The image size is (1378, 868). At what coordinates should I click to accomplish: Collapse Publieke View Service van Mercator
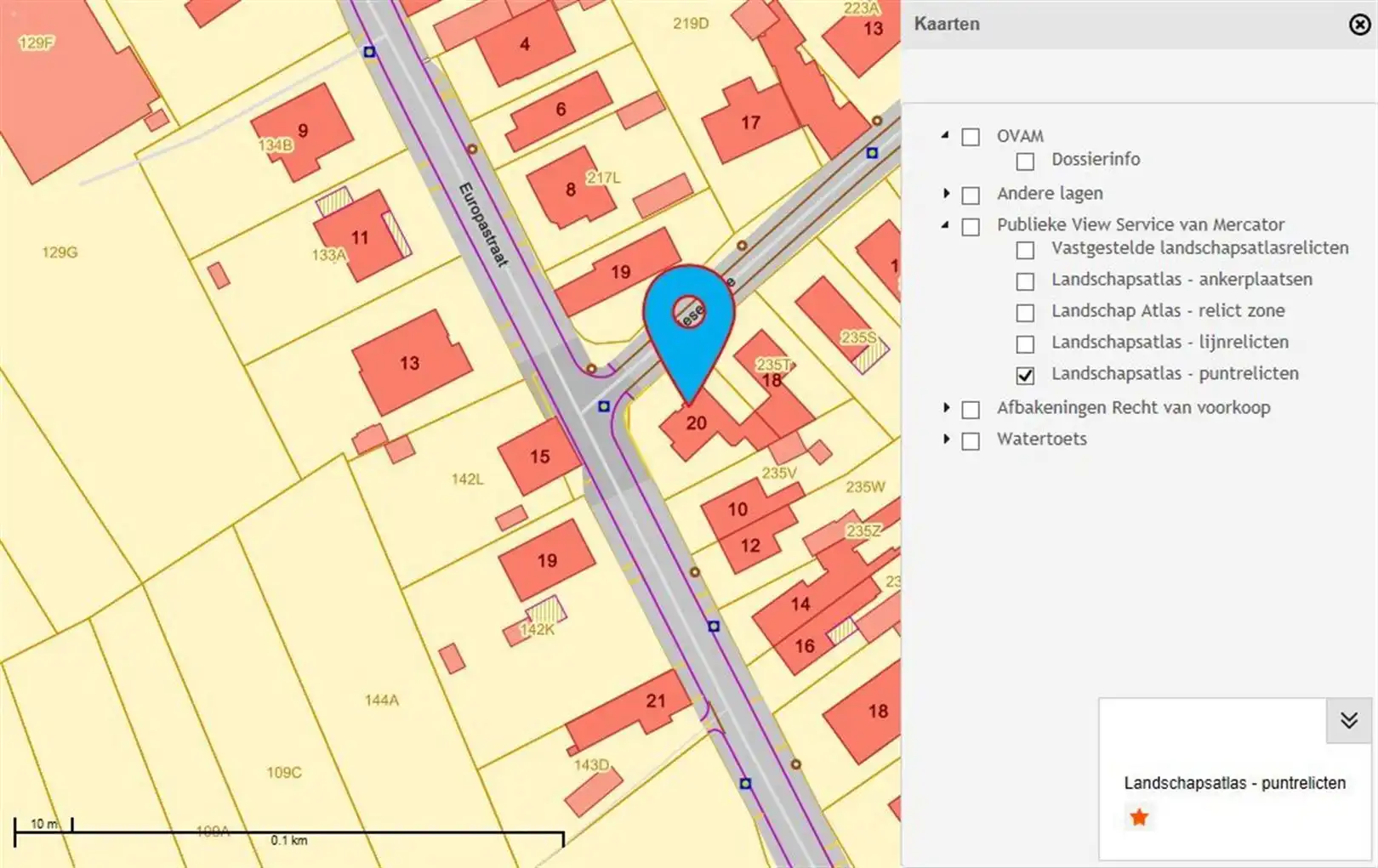[945, 224]
